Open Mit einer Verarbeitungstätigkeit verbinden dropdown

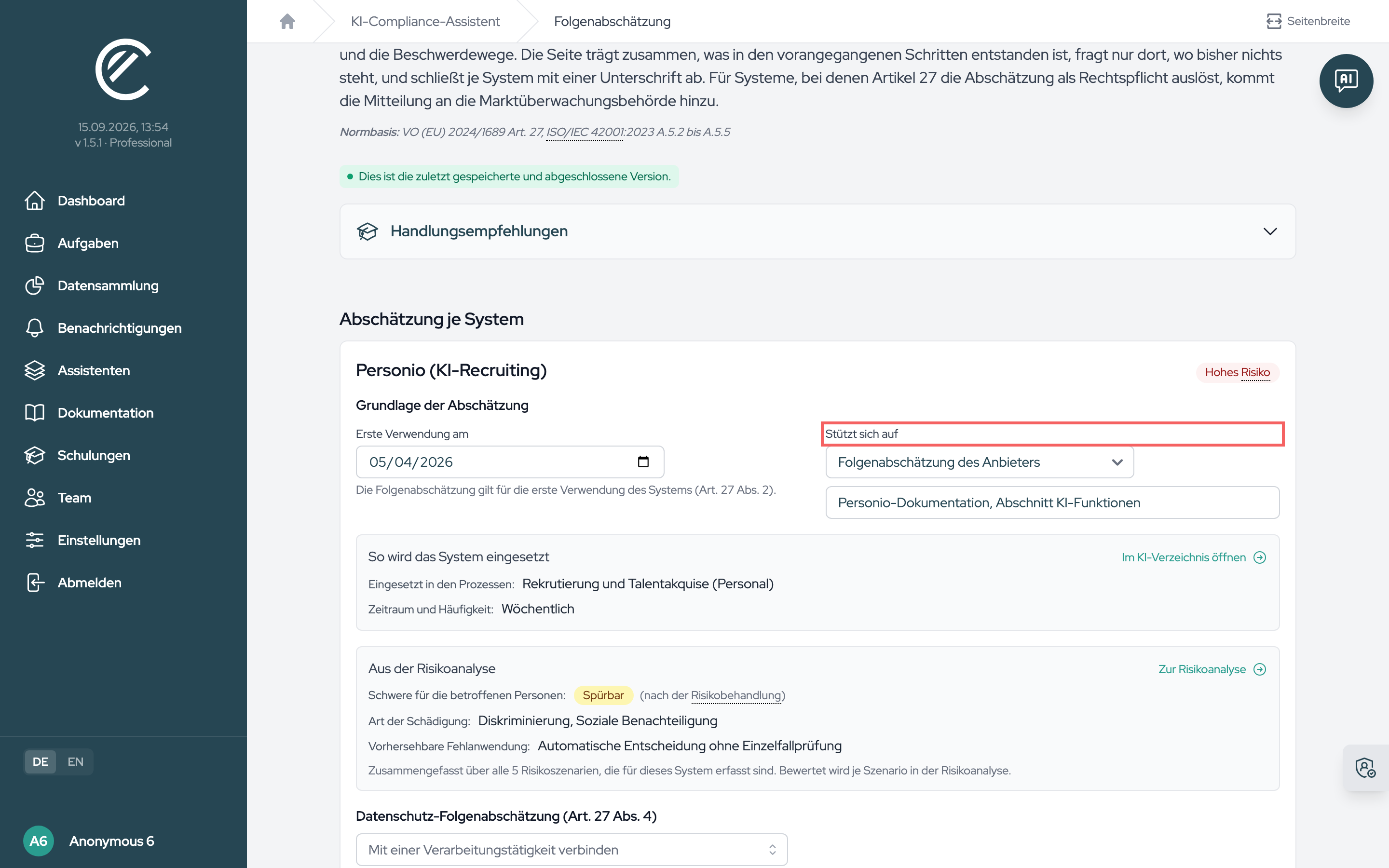point(571,850)
